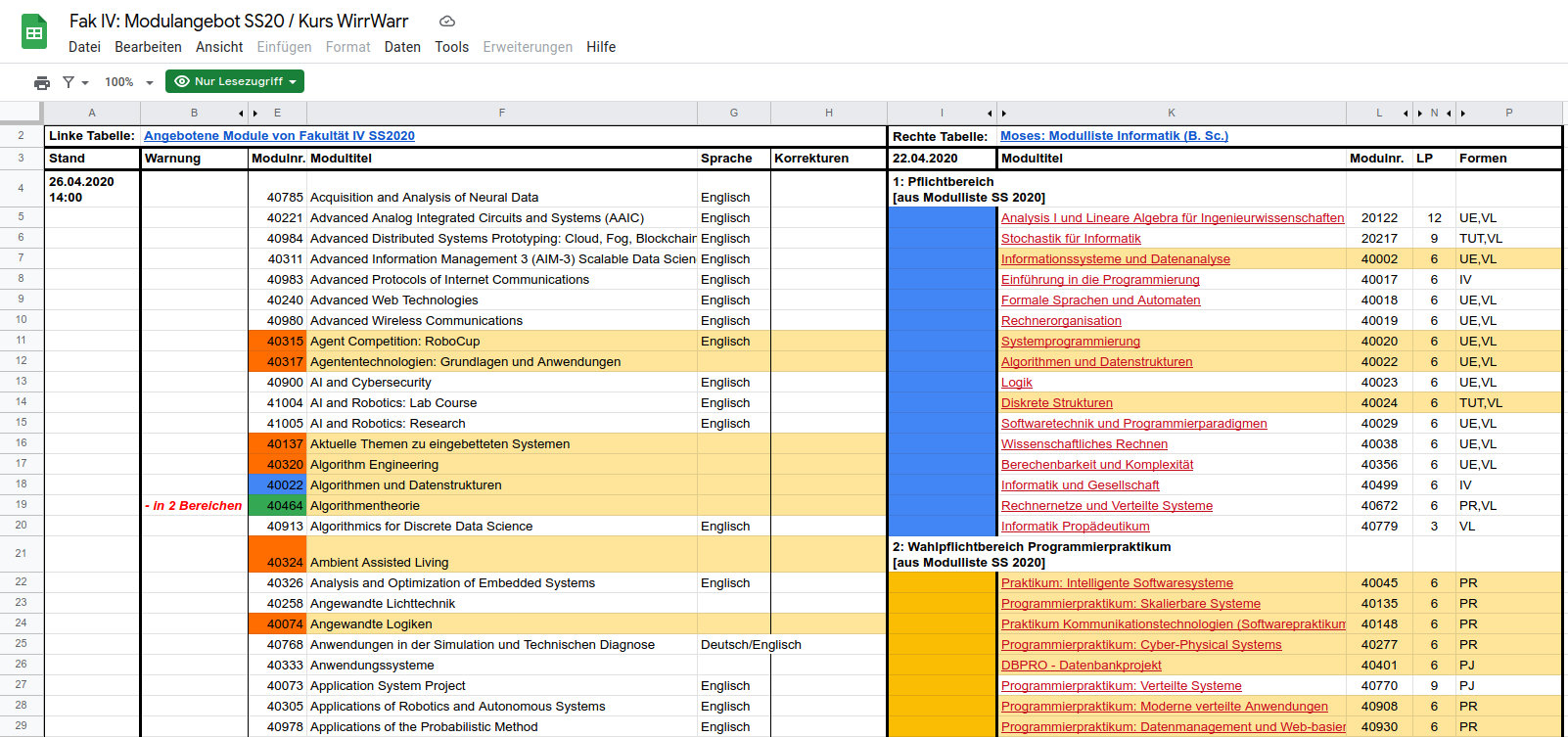Open Informatik Propädeutikum link
The height and width of the screenshot is (737, 1568).
pyautogui.click(x=1076, y=527)
